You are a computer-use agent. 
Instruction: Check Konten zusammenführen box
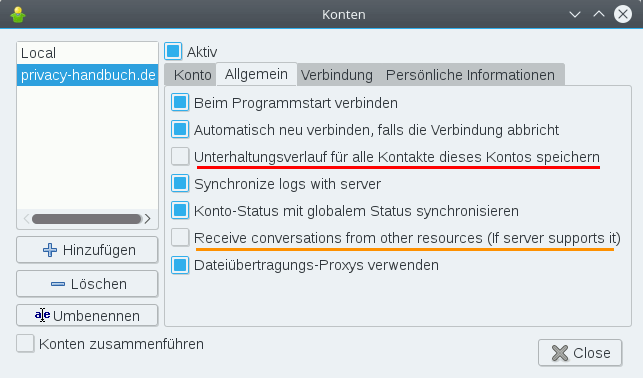25,344
